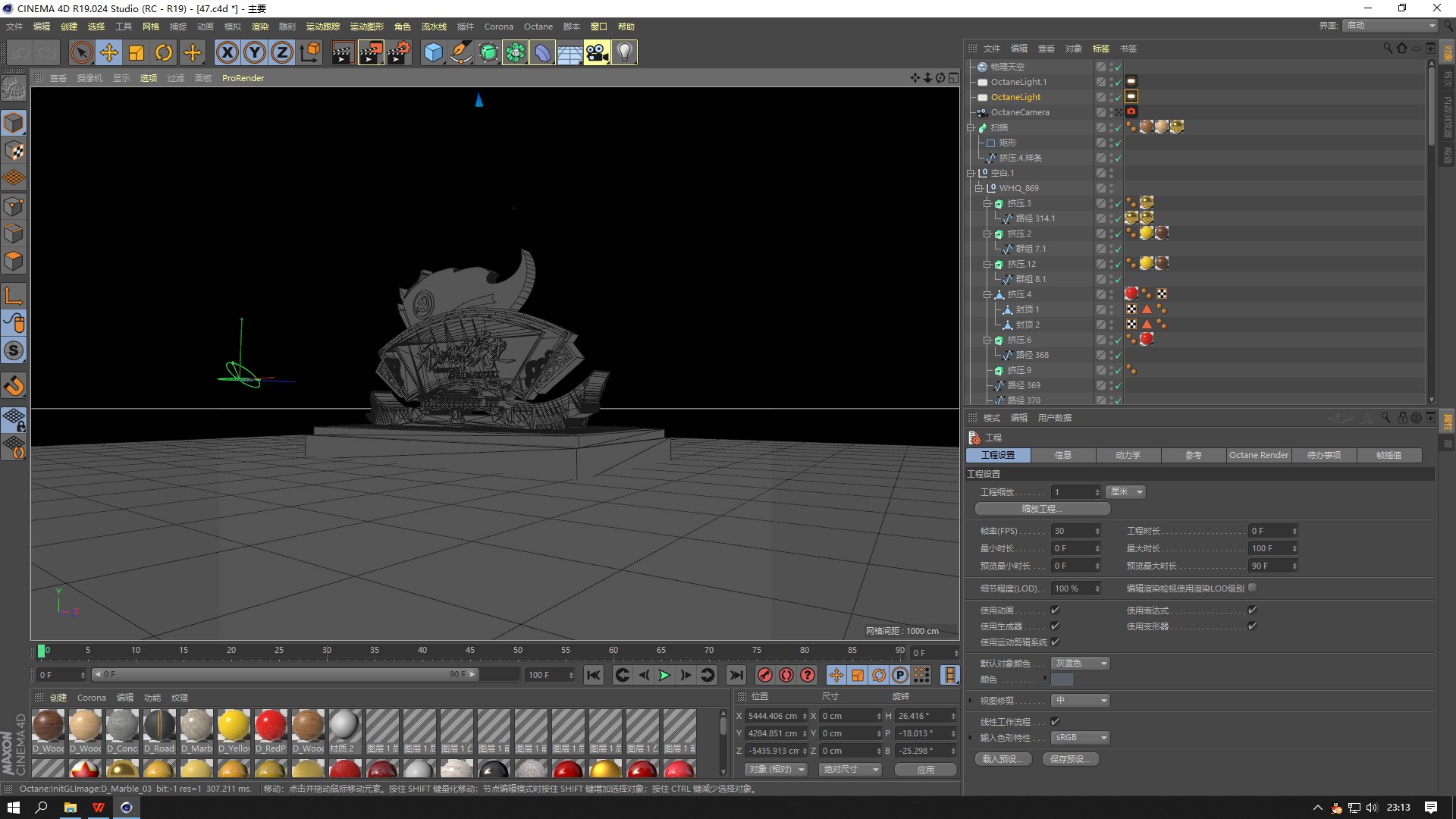The height and width of the screenshot is (819, 1456).
Task: Collapse 空白.1 tree node
Action: pyautogui.click(x=970, y=173)
